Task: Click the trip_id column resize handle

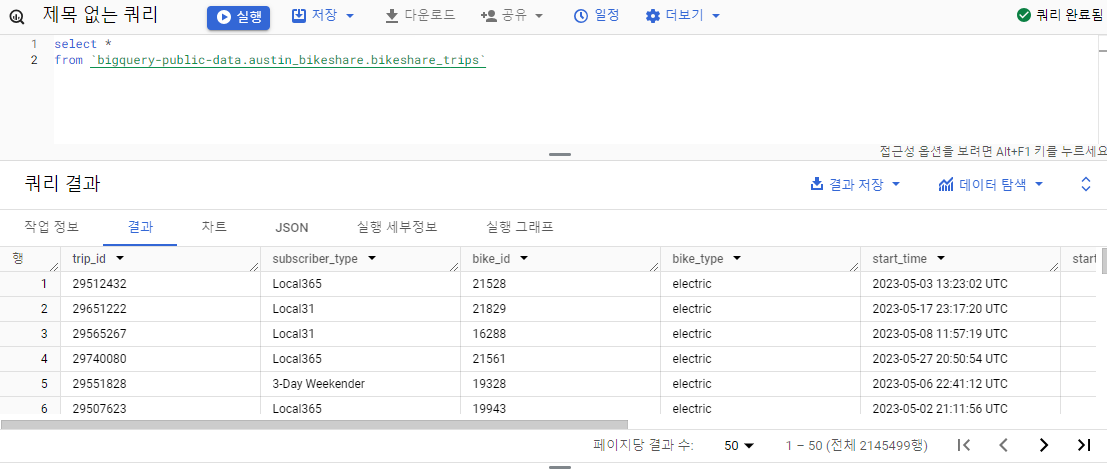Action: [255, 267]
